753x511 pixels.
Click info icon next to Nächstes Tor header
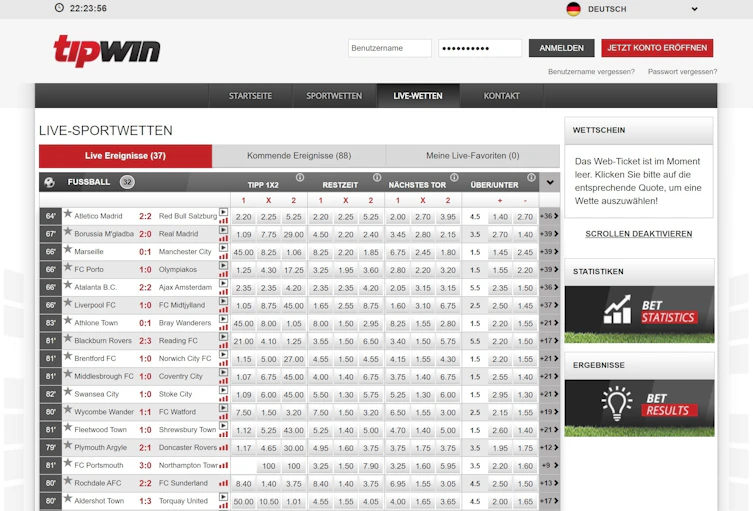pos(454,178)
